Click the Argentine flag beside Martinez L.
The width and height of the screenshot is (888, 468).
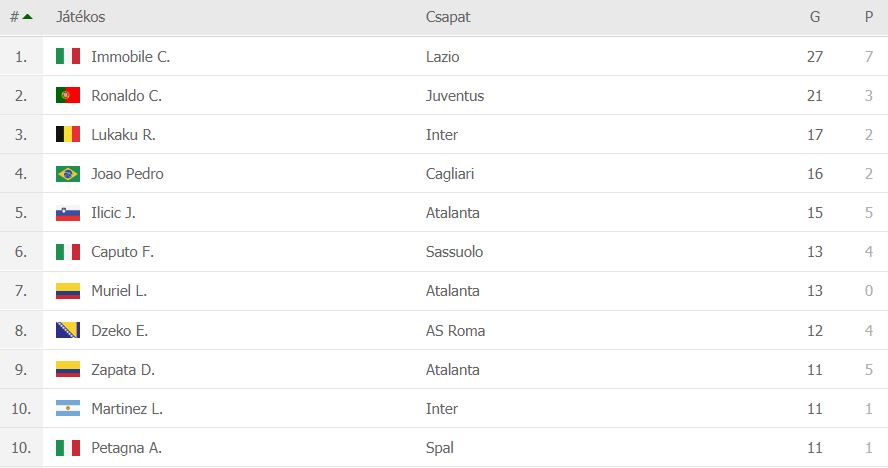coord(67,408)
